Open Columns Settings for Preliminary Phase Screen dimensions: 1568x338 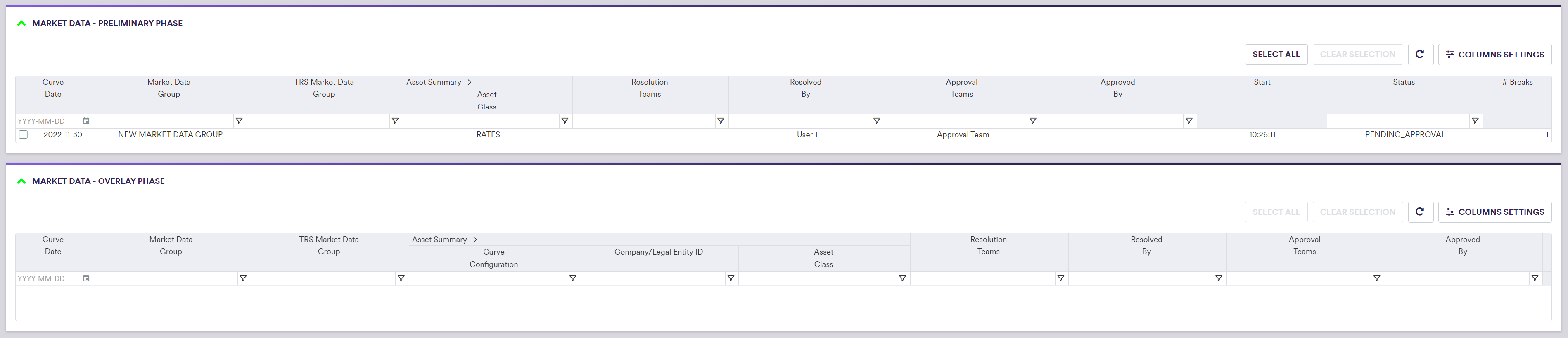(1494, 54)
